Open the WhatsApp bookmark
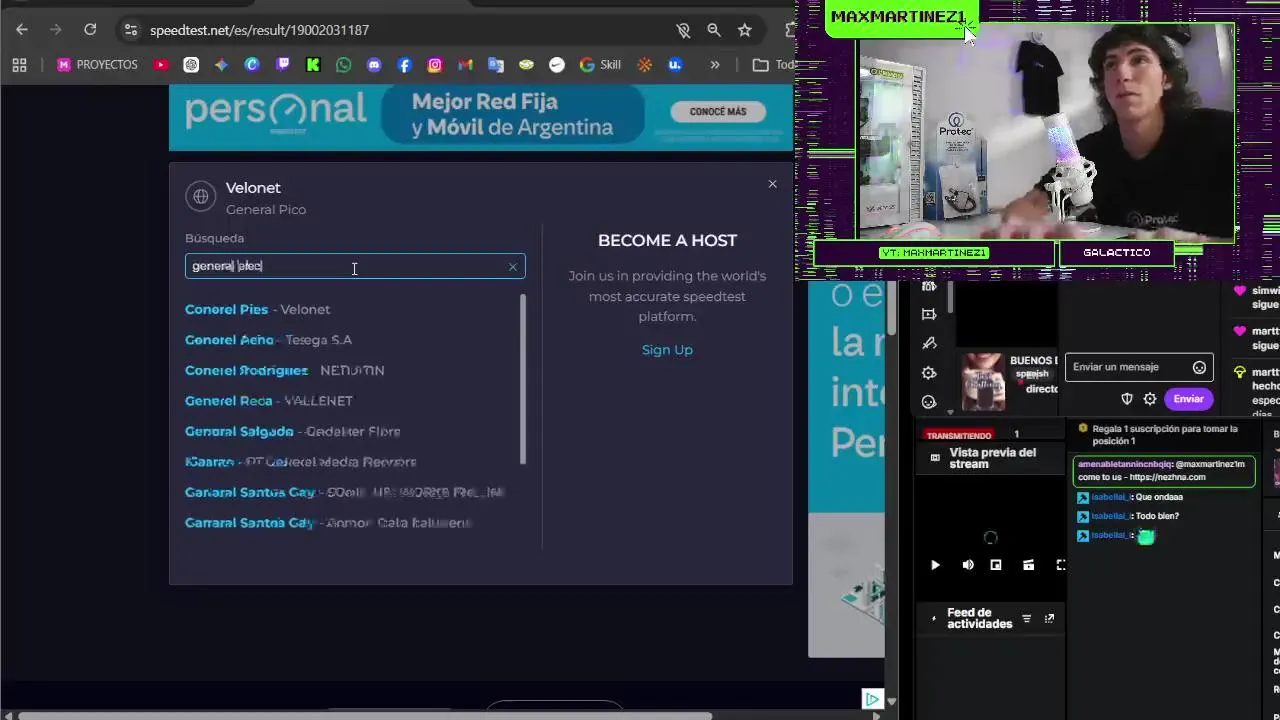 pyautogui.click(x=344, y=65)
